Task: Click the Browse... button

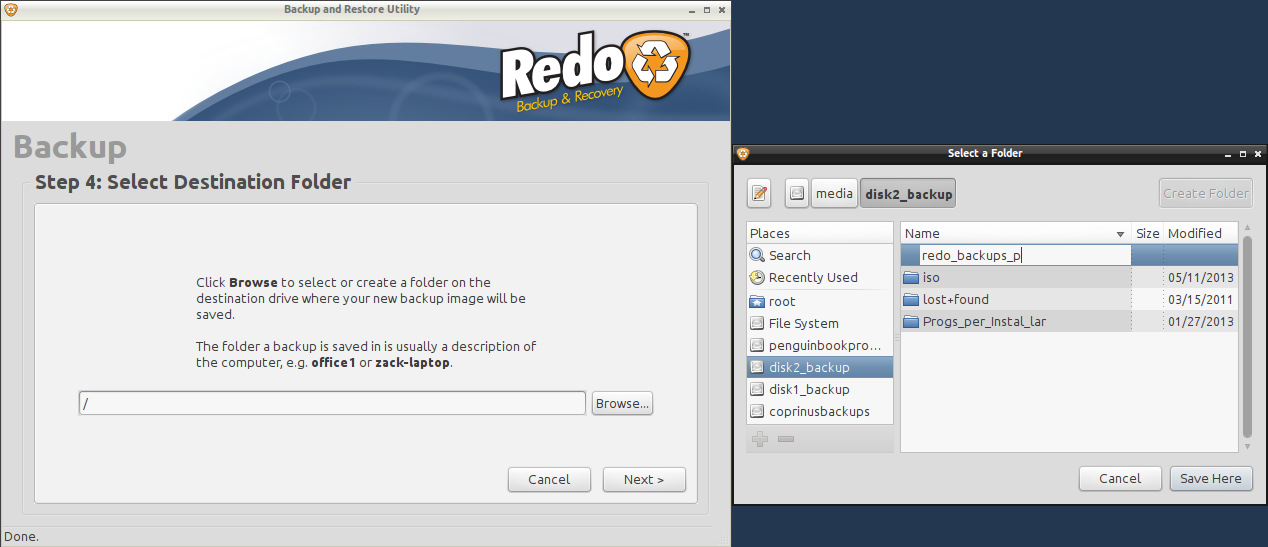Action: 622,403
